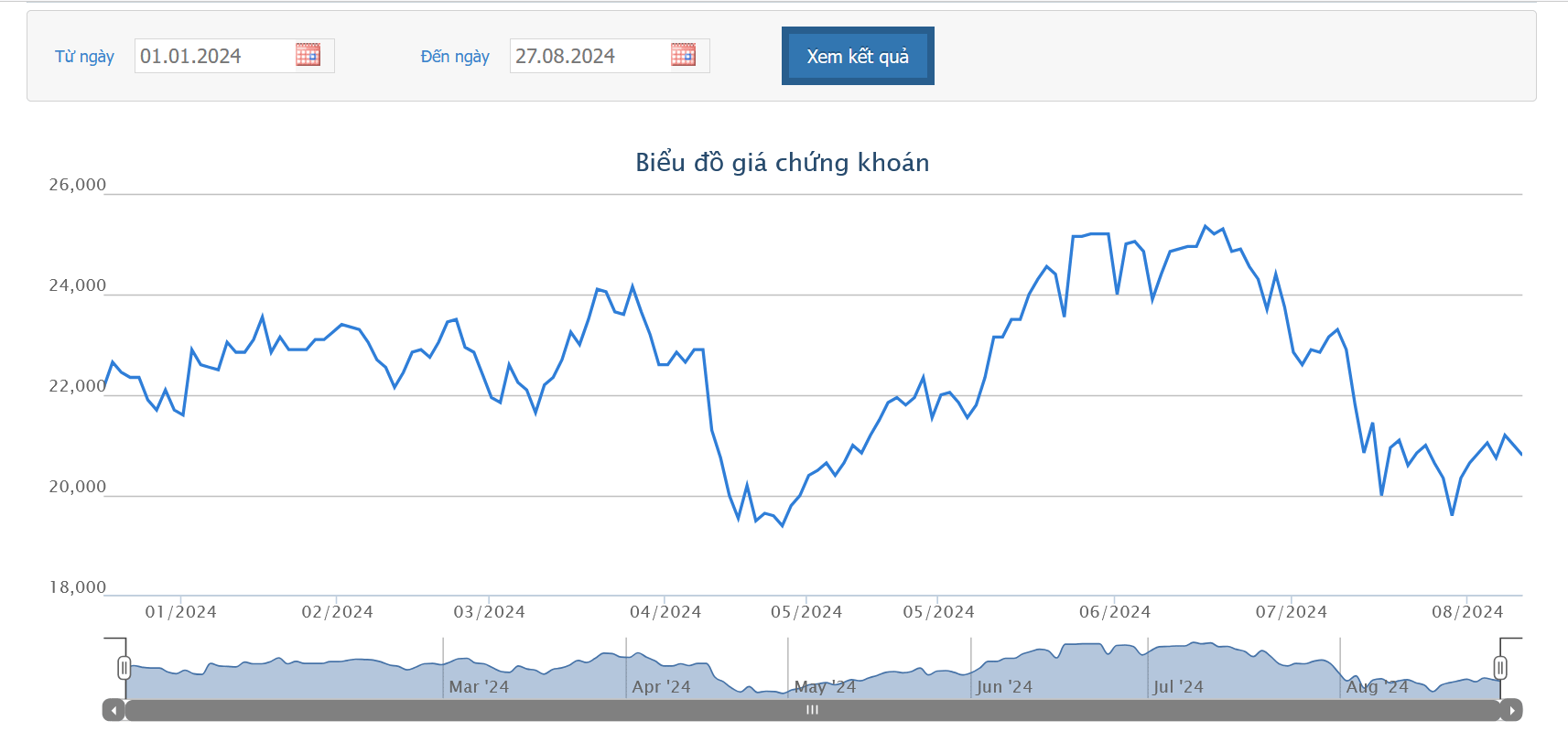Screen dimensions: 1568x742
Task: Click the Từ ngày label
Action: point(84,57)
